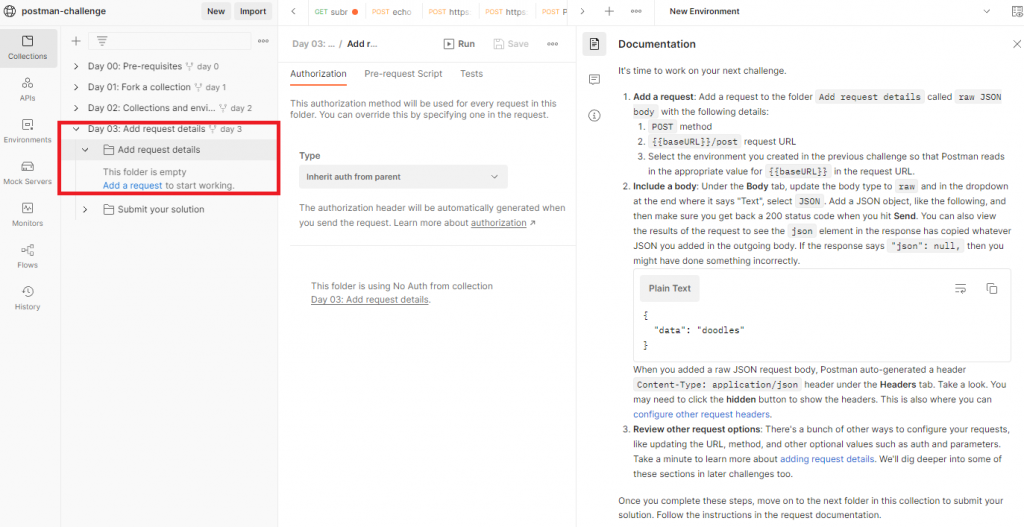Click the collections search input field

click(170, 41)
